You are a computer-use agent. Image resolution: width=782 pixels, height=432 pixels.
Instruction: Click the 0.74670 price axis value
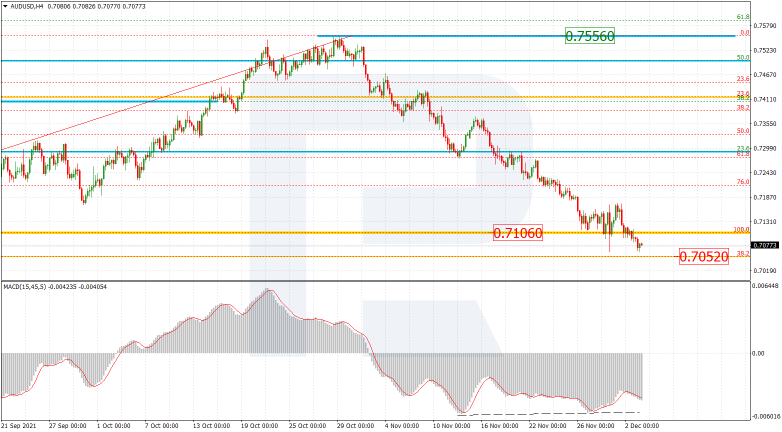(765, 75)
